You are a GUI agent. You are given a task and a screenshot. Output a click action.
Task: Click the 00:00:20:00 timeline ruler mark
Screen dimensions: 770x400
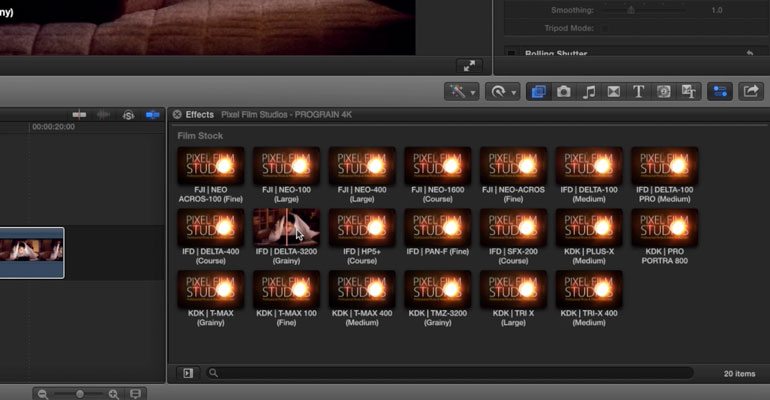(54, 127)
